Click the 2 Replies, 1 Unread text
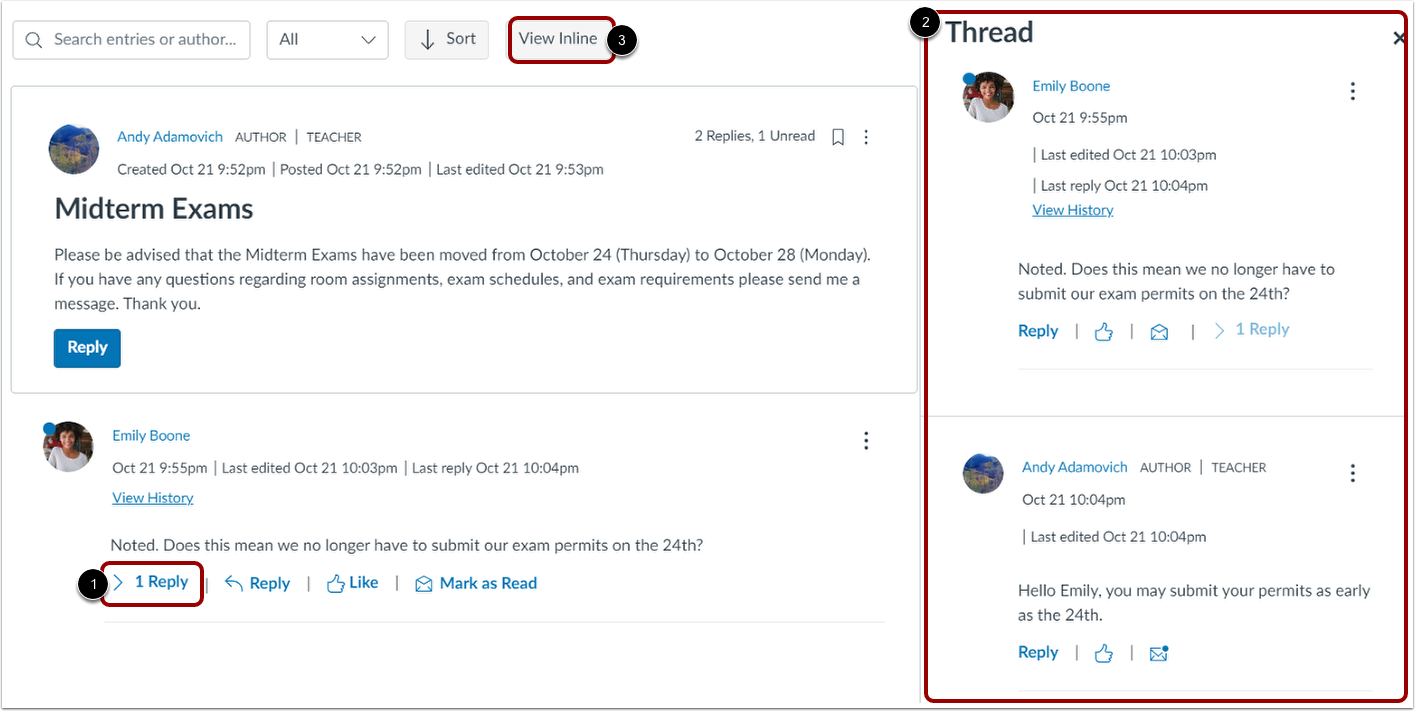The height and width of the screenshot is (711, 1415). (755, 136)
